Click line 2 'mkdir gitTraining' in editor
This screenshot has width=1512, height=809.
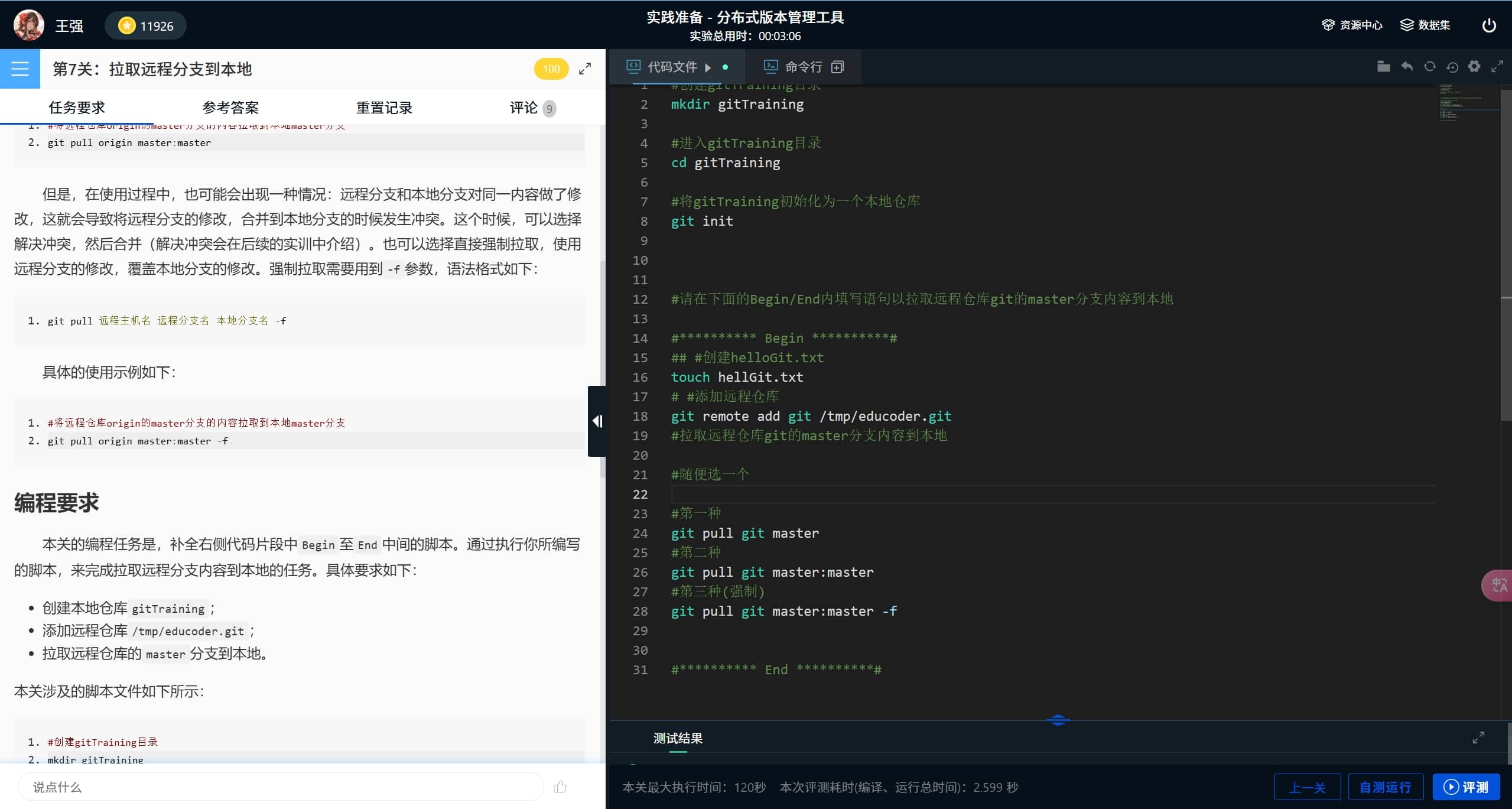tap(737, 104)
